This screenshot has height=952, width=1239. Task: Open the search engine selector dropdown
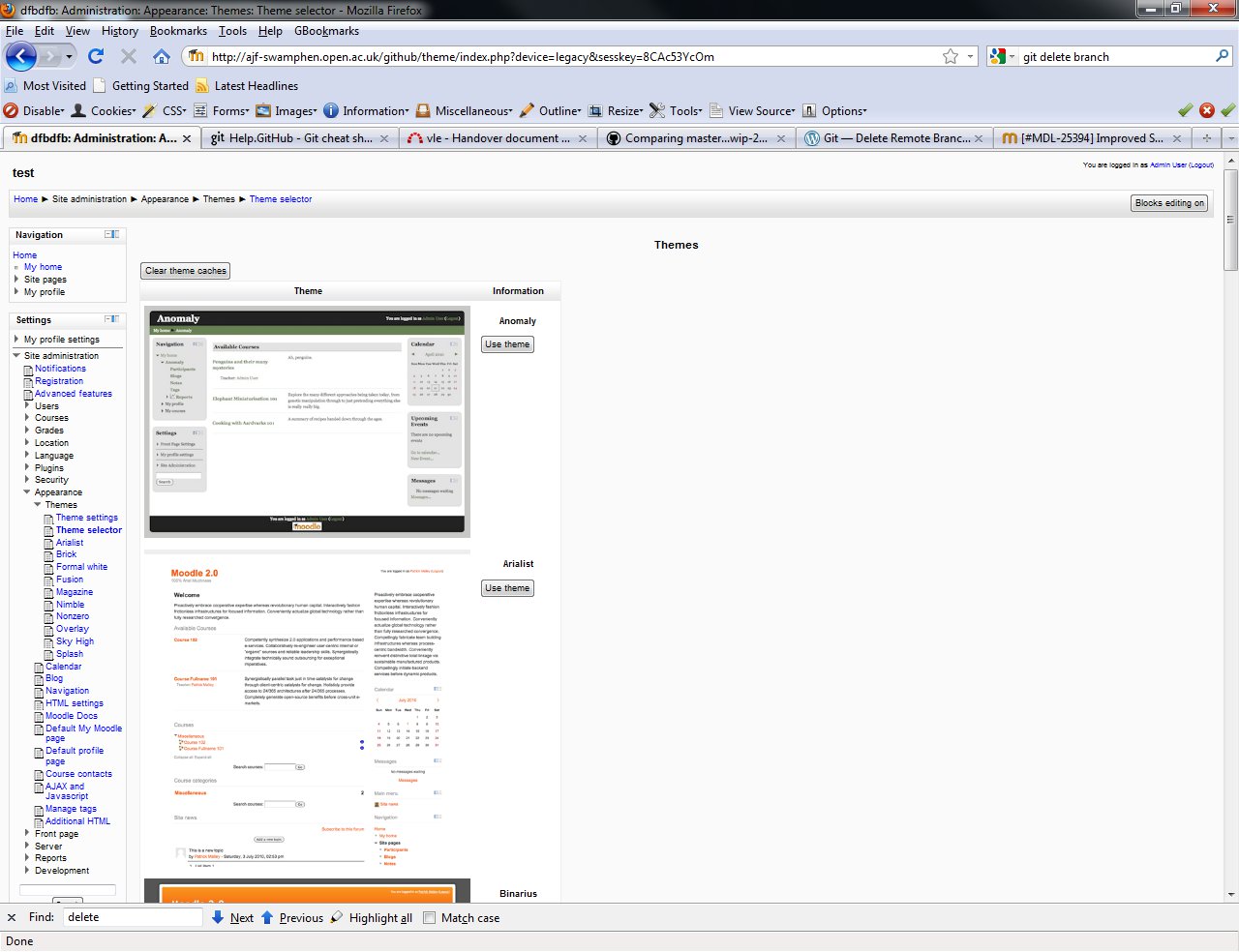pos(1003,56)
